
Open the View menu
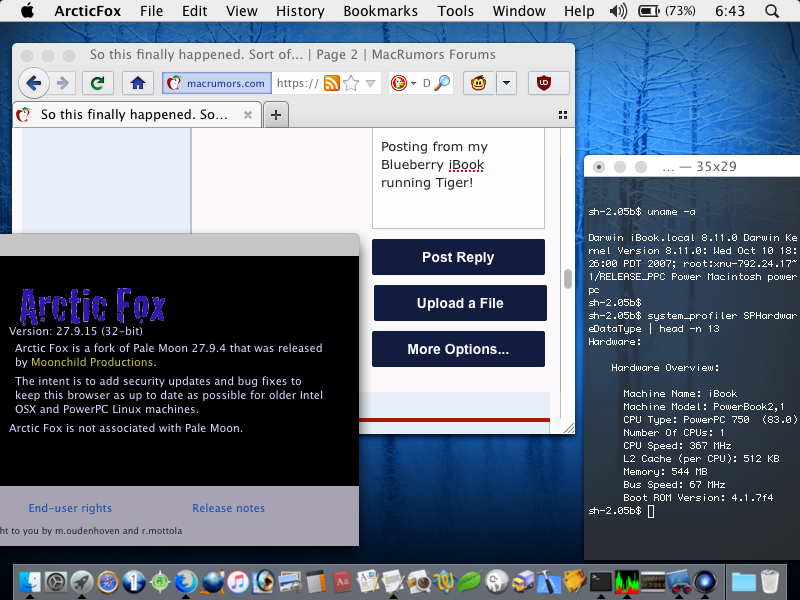(241, 11)
